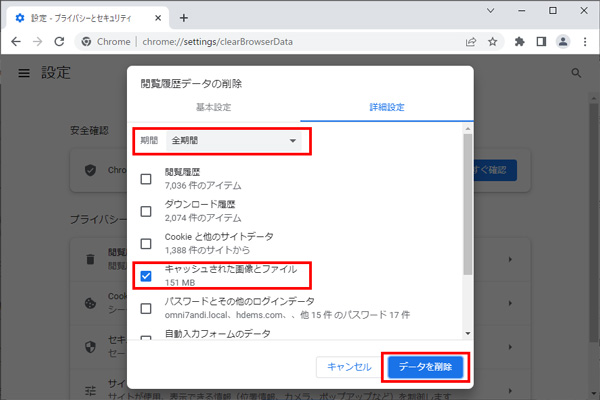600x400 pixels.
Task: Click the dialog scrollbar thumb
Action: coord(468,204)
